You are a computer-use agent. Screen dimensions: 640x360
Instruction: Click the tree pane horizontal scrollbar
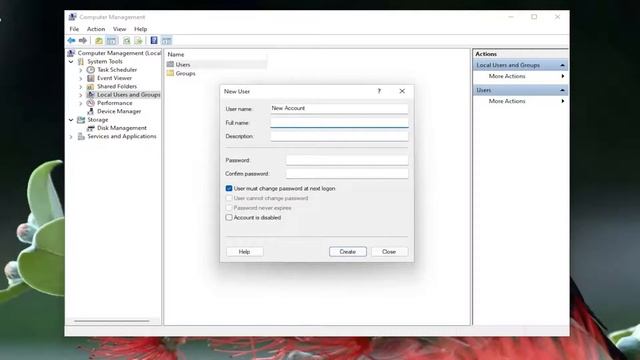pyautogui.click(x=113, y=321)
